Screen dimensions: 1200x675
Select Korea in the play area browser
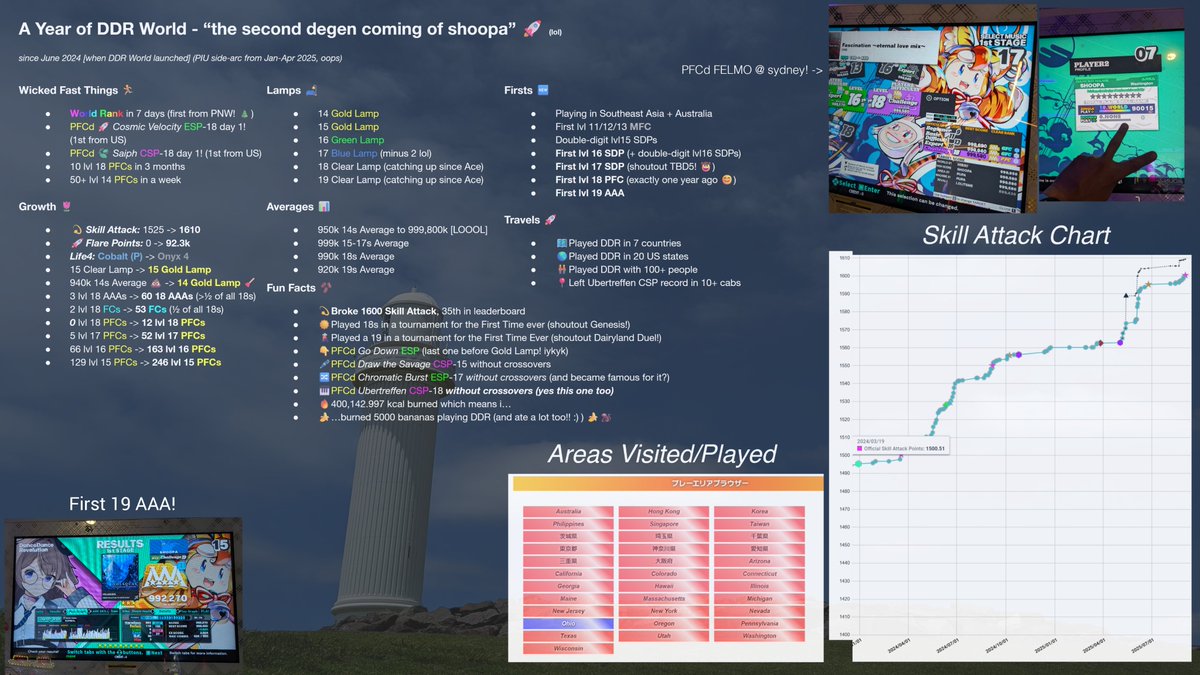[x=760, y=511]
